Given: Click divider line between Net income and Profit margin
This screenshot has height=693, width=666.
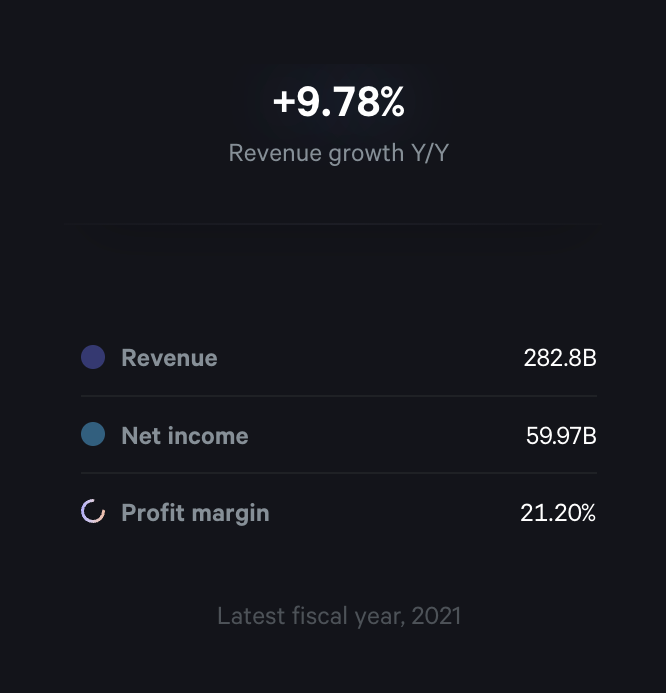Looking at the screenshot, I should click(339, 473).
